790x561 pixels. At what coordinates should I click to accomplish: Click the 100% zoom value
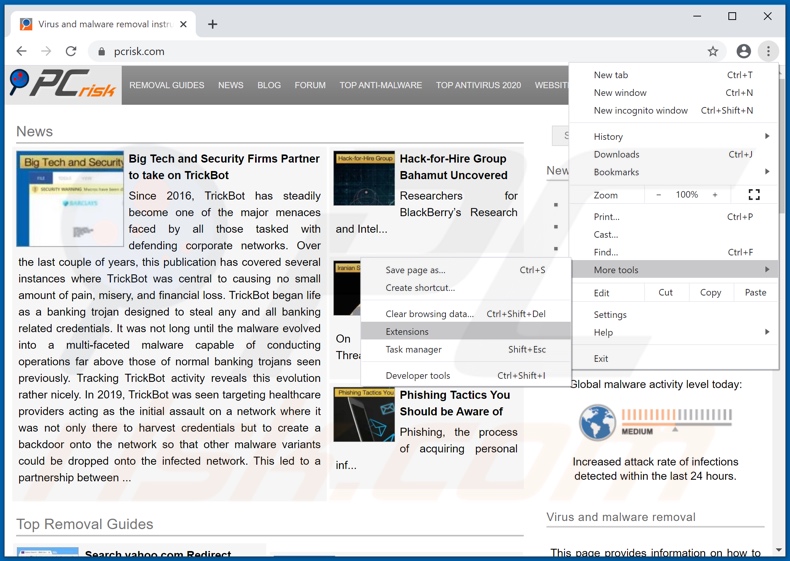pyautogui.click(x=687, y=195)
